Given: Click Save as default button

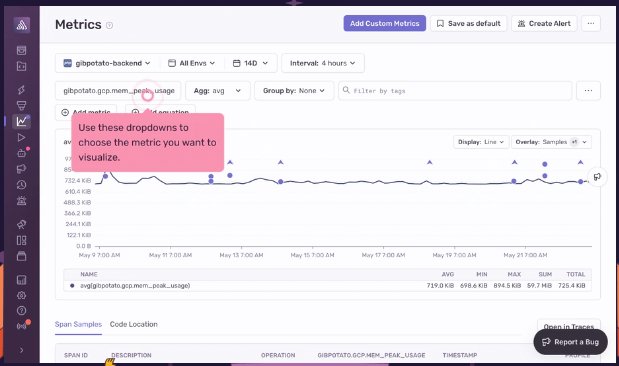Looking at the screenshot, I should tap(469, 24).
